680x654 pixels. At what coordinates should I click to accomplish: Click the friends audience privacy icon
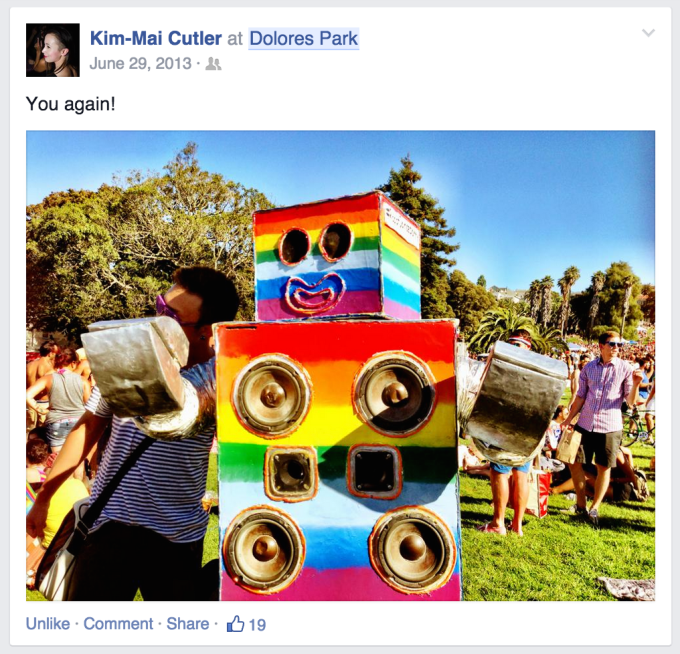(213, 64)
